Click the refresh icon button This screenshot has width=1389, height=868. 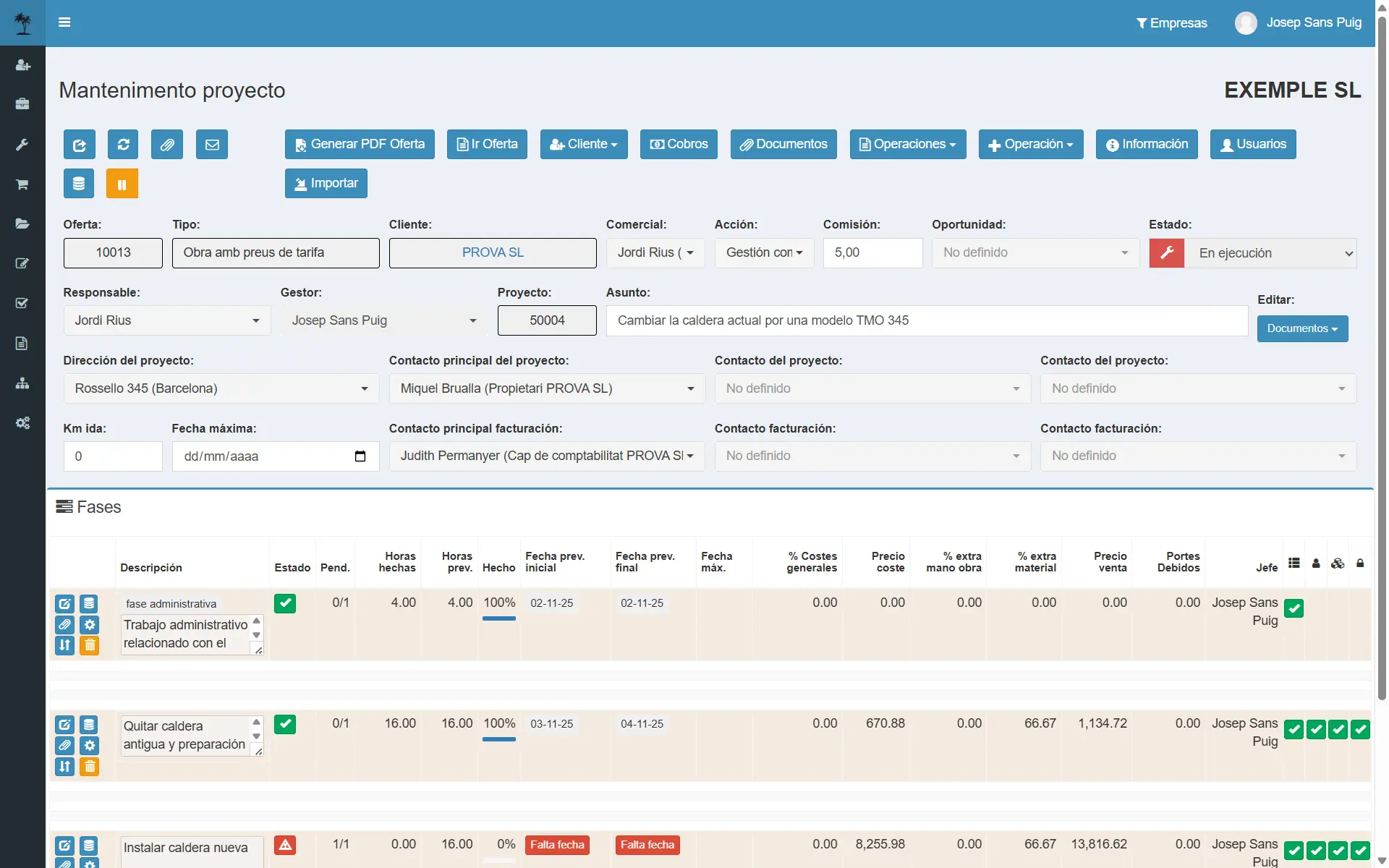point(123,145)
